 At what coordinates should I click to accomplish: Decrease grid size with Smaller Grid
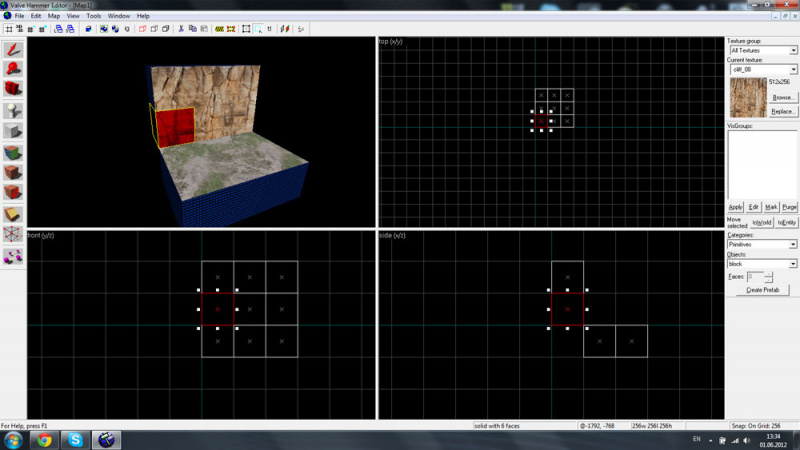(31, 29)
